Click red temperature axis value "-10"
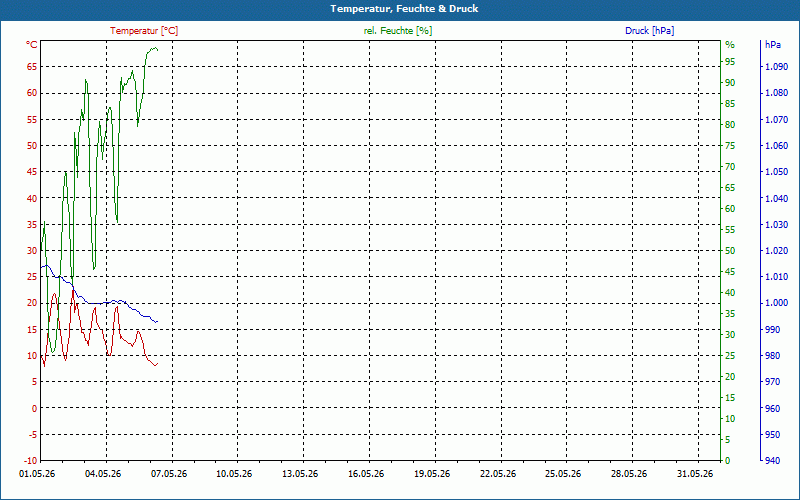The height and width of the screenshot is (500, 800). pyautogui.click(x=30, y=461)
